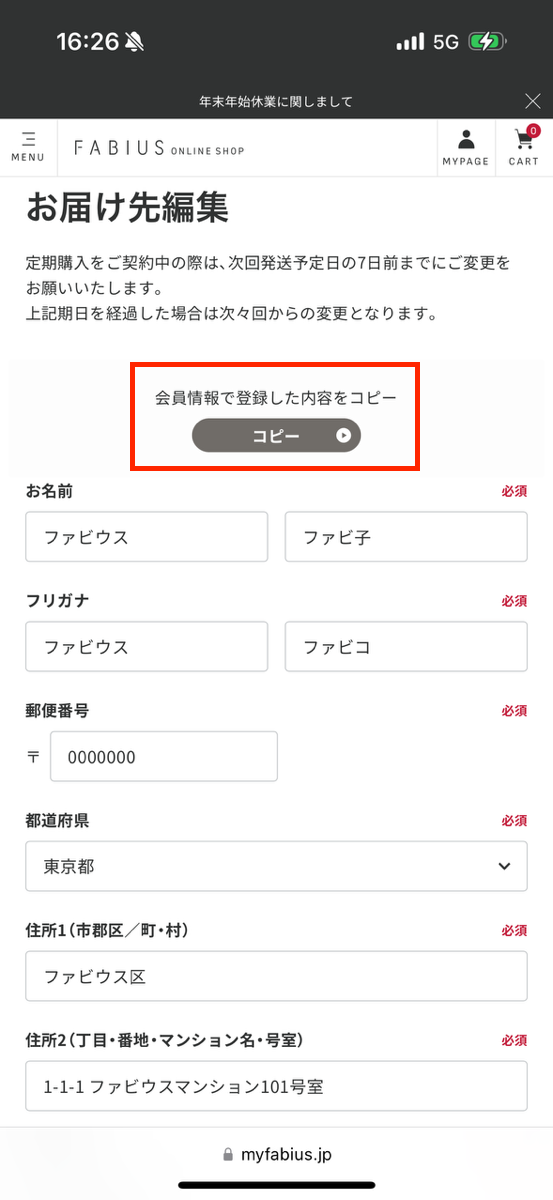
Task: Open the 都道府県 dropdown showing 東京都
Action: (276, 866)
